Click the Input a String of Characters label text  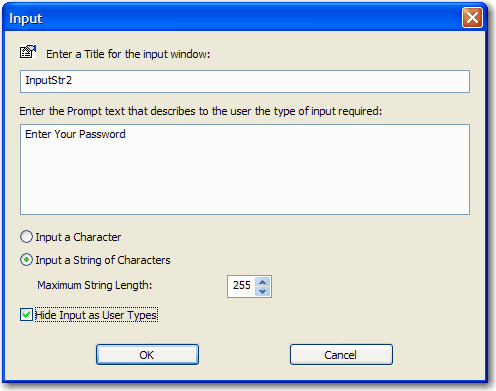(103, 260)
